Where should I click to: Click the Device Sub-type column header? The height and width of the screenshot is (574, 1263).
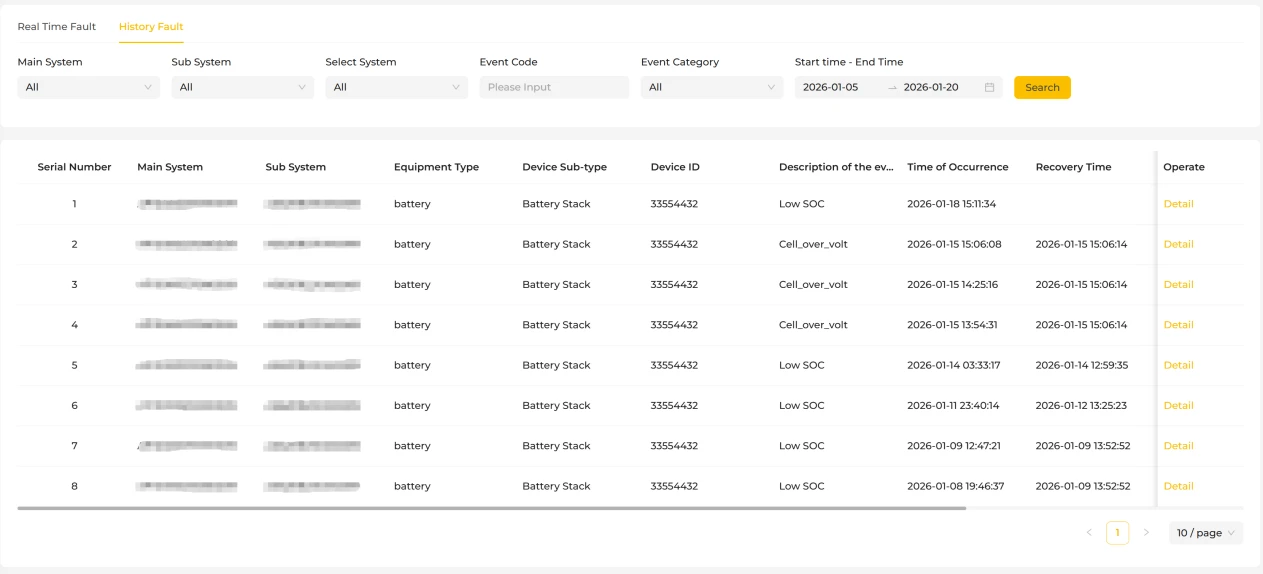coord(564,167)
